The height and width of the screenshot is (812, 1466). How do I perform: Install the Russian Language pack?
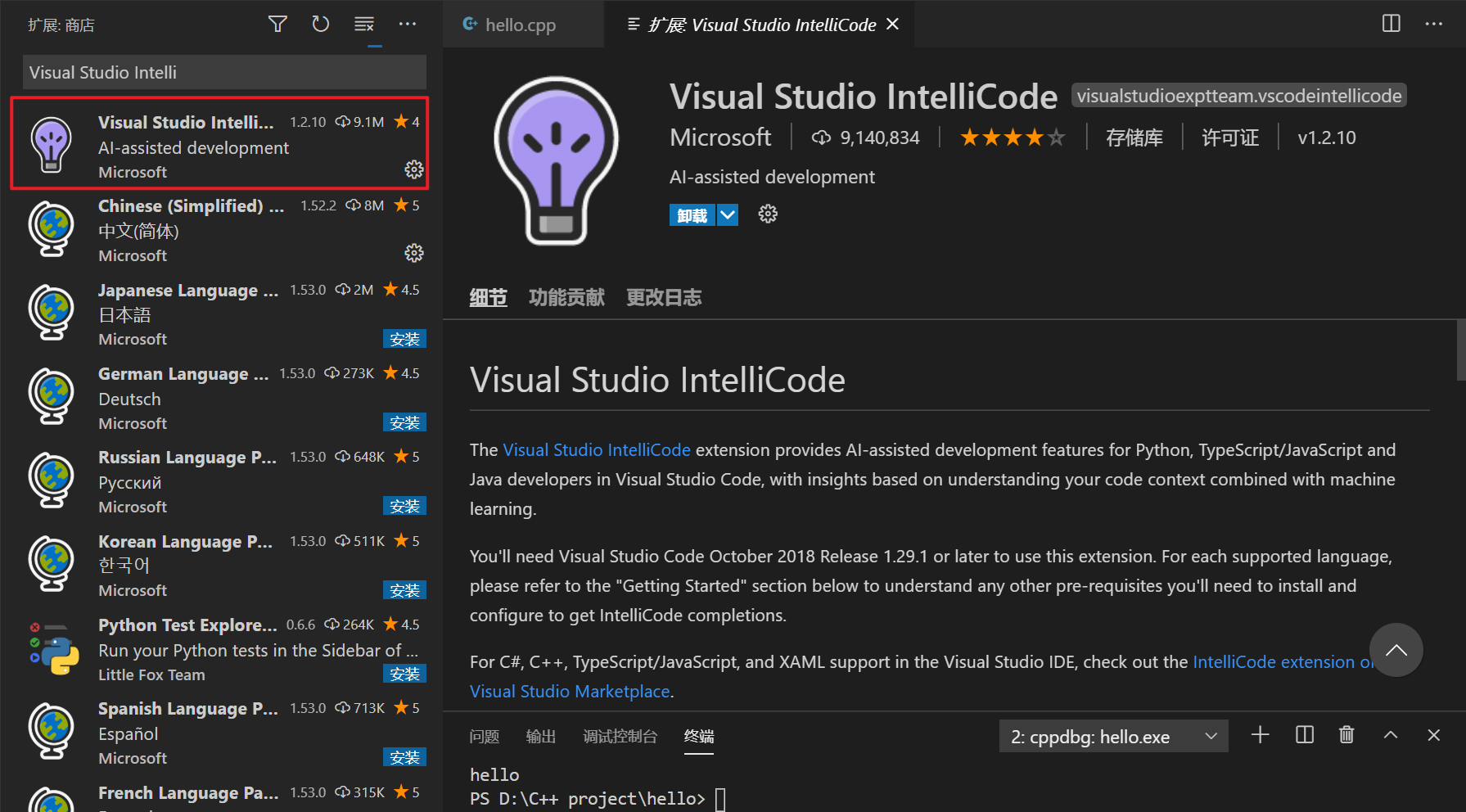tap(404, 506)
